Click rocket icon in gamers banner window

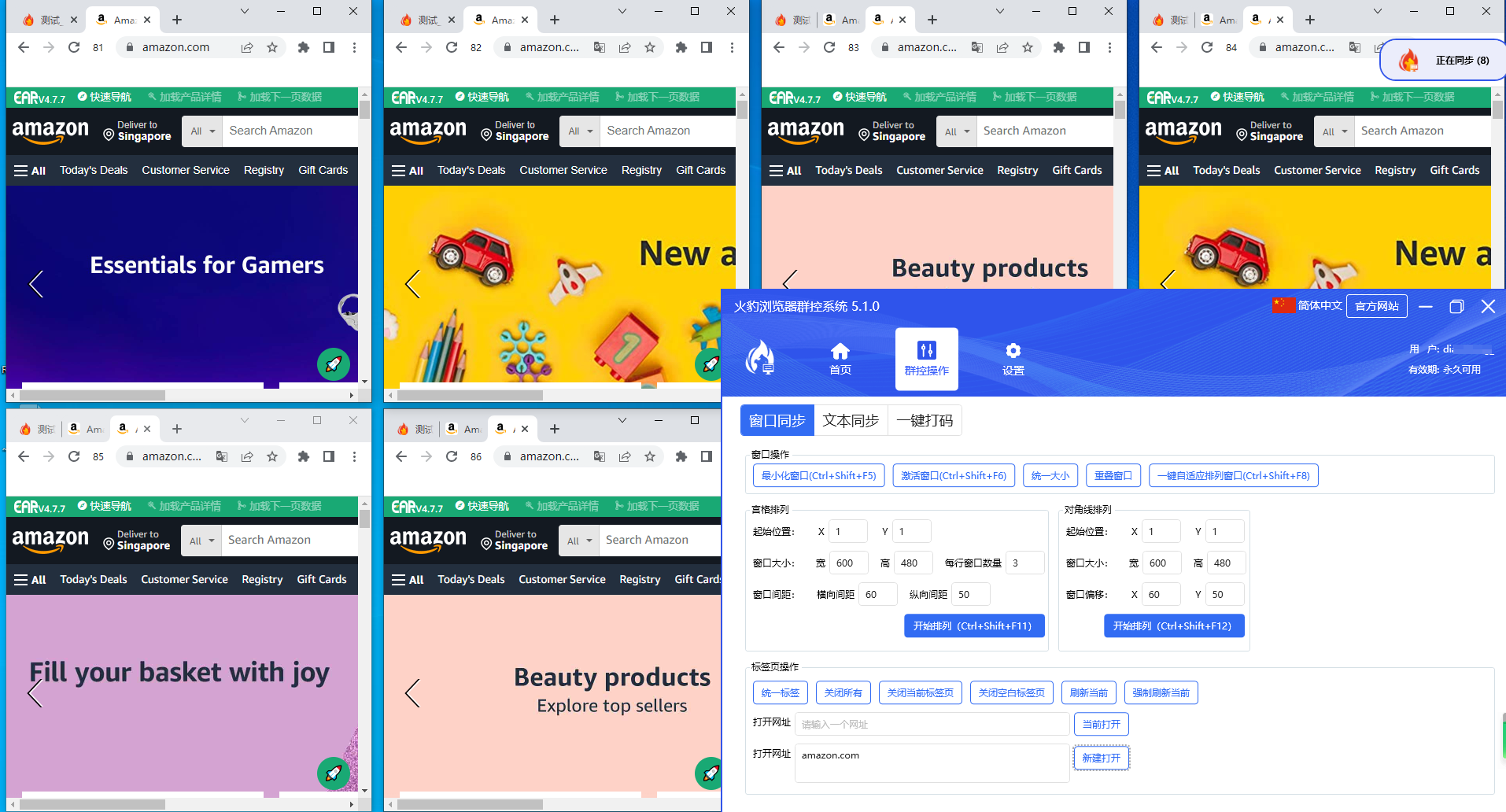[x=334, y=364]
